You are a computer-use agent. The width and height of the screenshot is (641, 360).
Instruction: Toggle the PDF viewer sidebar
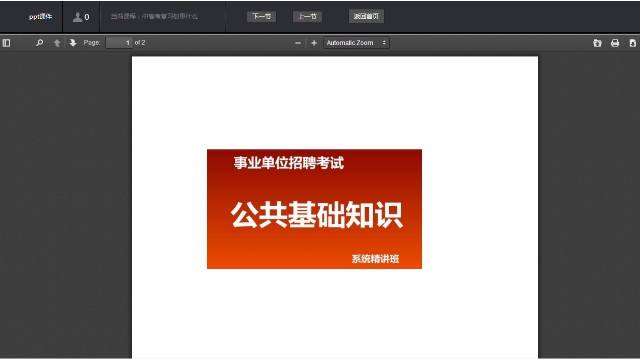6,43
